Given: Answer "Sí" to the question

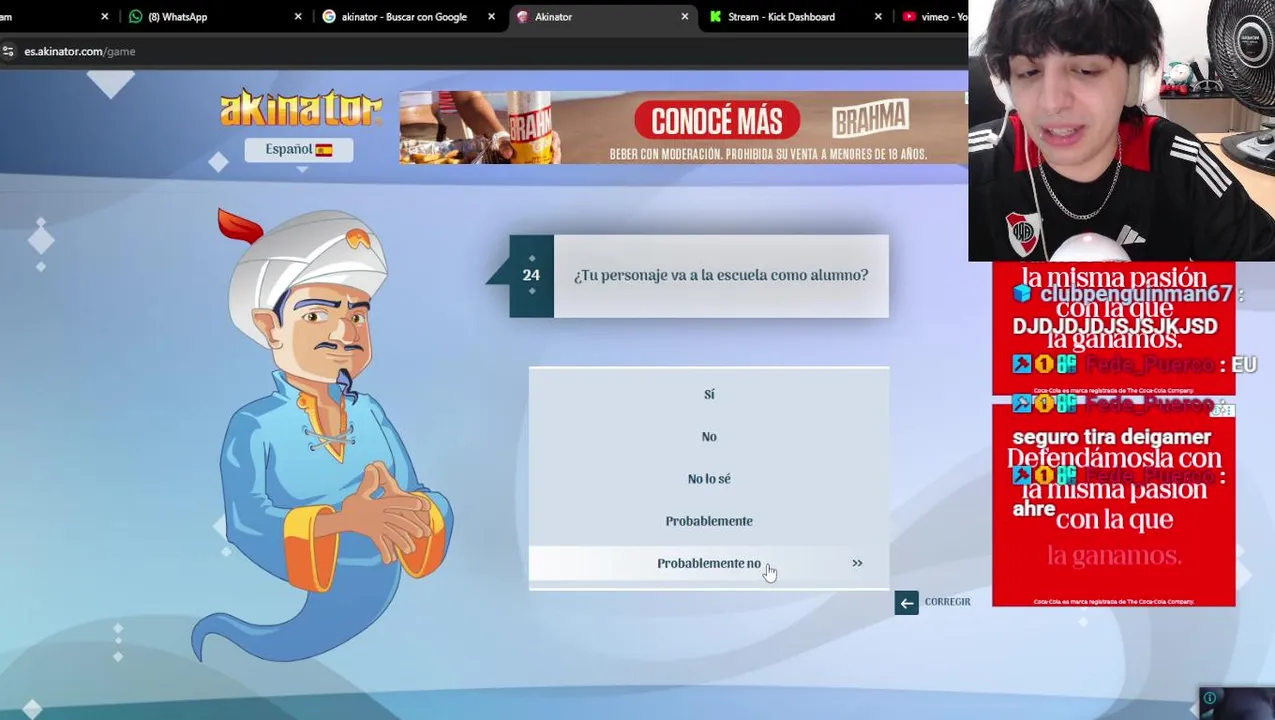Looking at the screenshot, I should [708, 394].
